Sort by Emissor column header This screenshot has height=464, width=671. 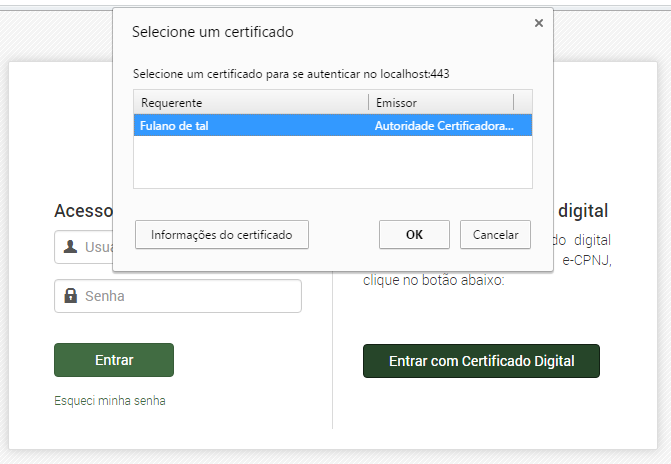[440, 103]
